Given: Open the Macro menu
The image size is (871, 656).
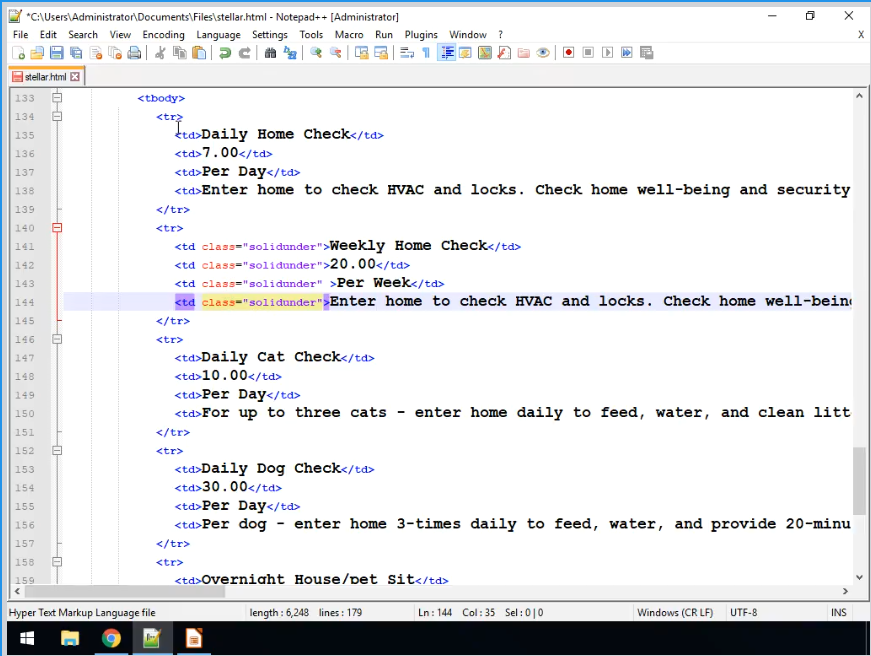Looking at the screenshot, I should click(x=349, y=34).
